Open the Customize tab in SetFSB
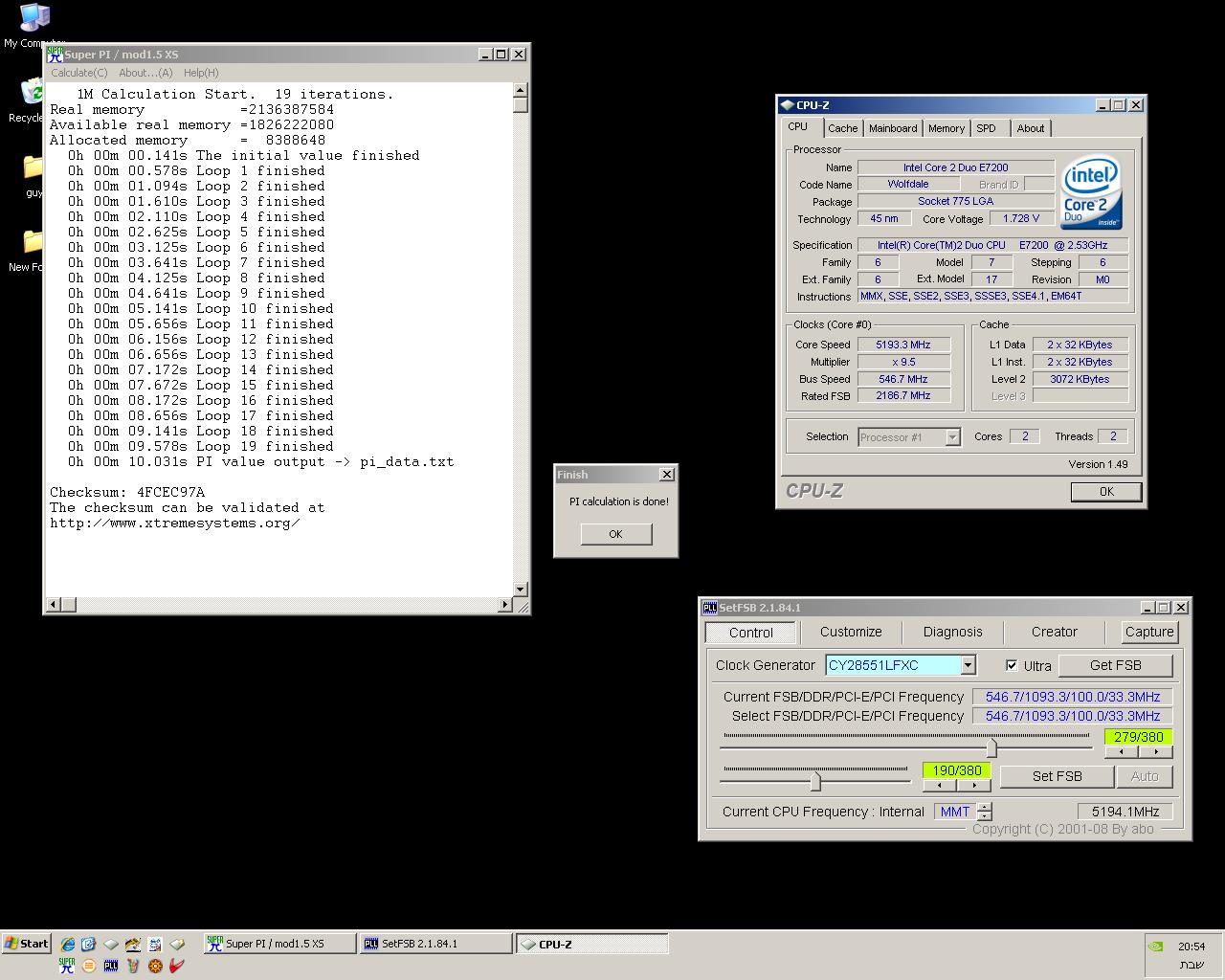This screenshot has height=980, width=1225. (x=851, y=632)
